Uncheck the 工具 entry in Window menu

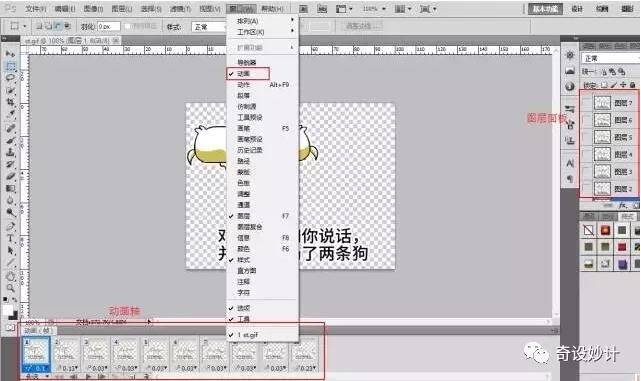click(262, 319)
